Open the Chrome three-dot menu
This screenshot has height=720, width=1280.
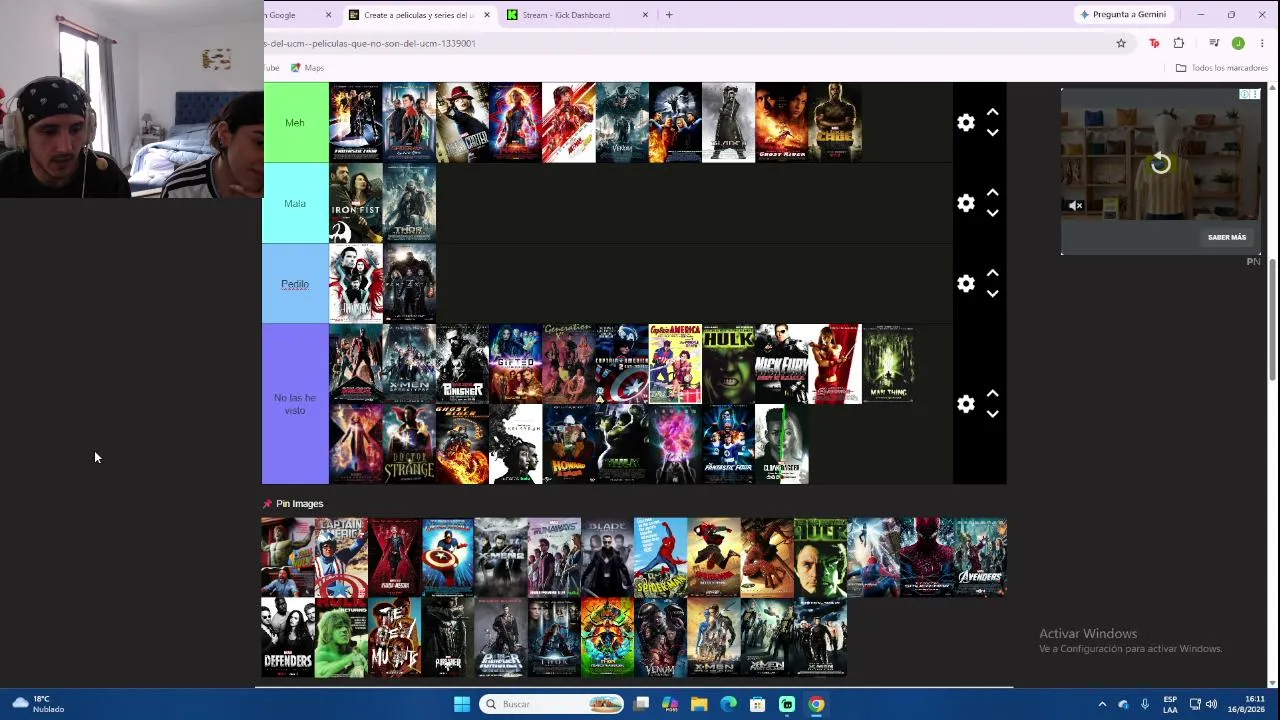[x=1262, y=43]
